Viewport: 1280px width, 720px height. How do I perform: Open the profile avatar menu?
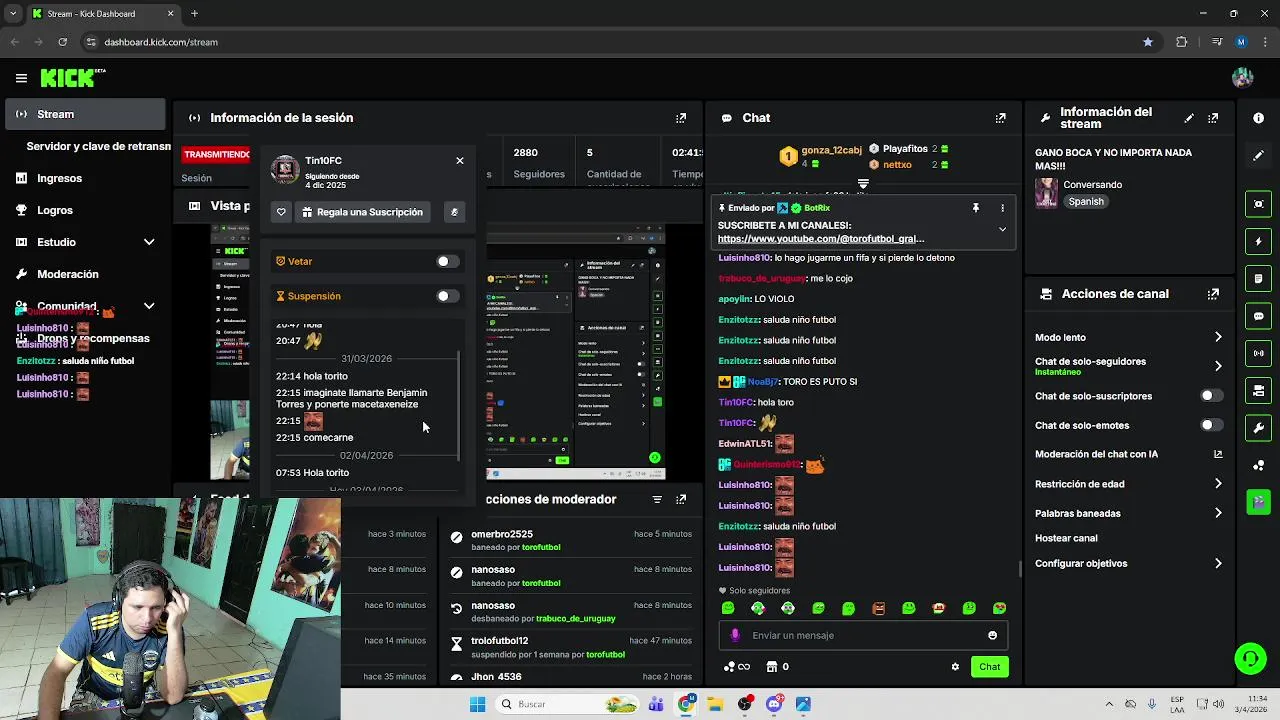[1243, 78]
